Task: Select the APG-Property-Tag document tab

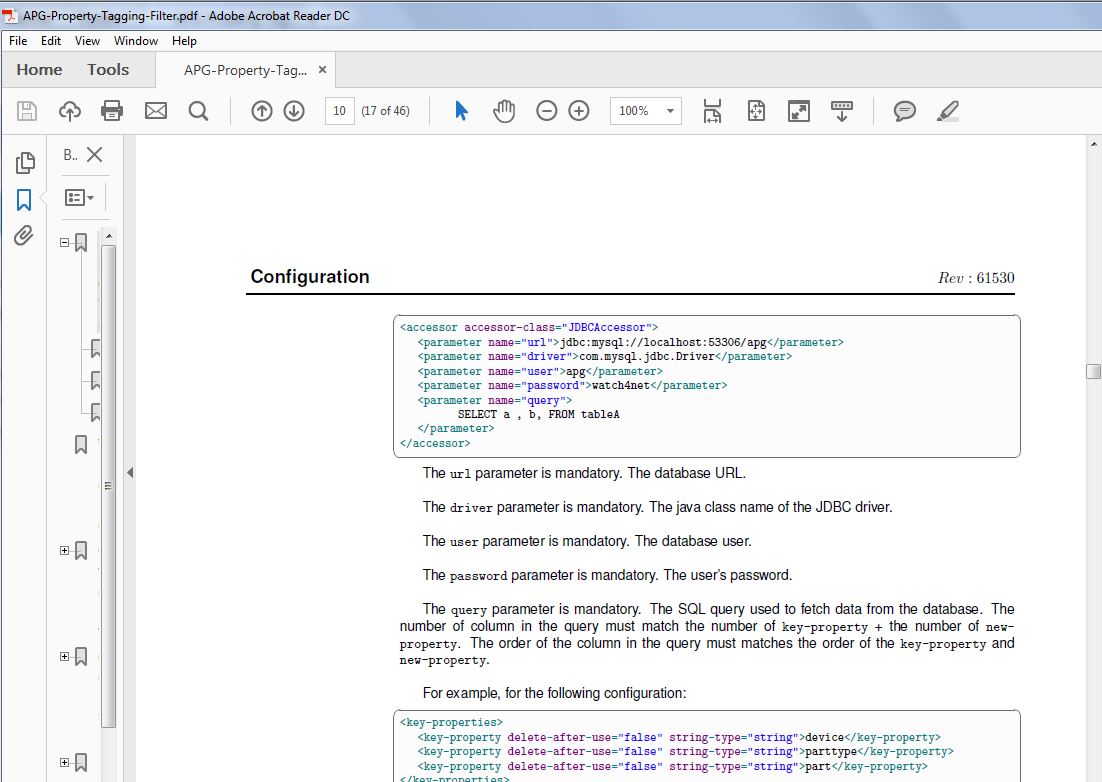Action: [x=245, y=70]
